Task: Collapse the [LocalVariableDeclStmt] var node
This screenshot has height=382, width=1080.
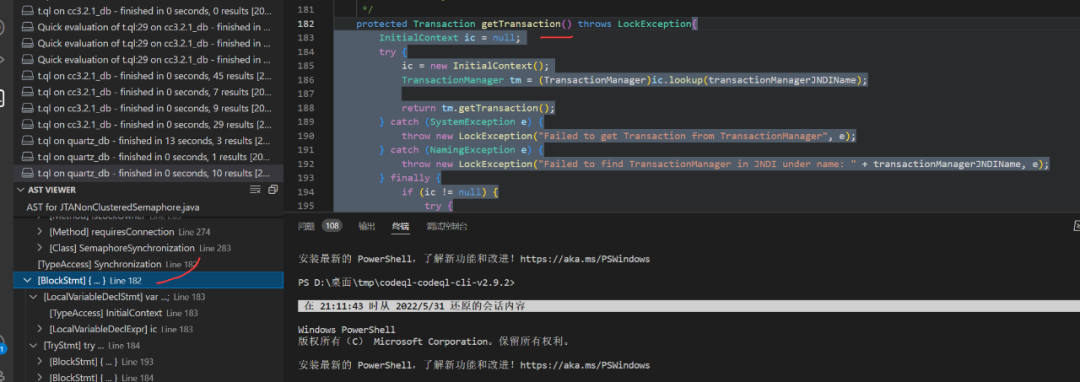Action: point(34,297)
